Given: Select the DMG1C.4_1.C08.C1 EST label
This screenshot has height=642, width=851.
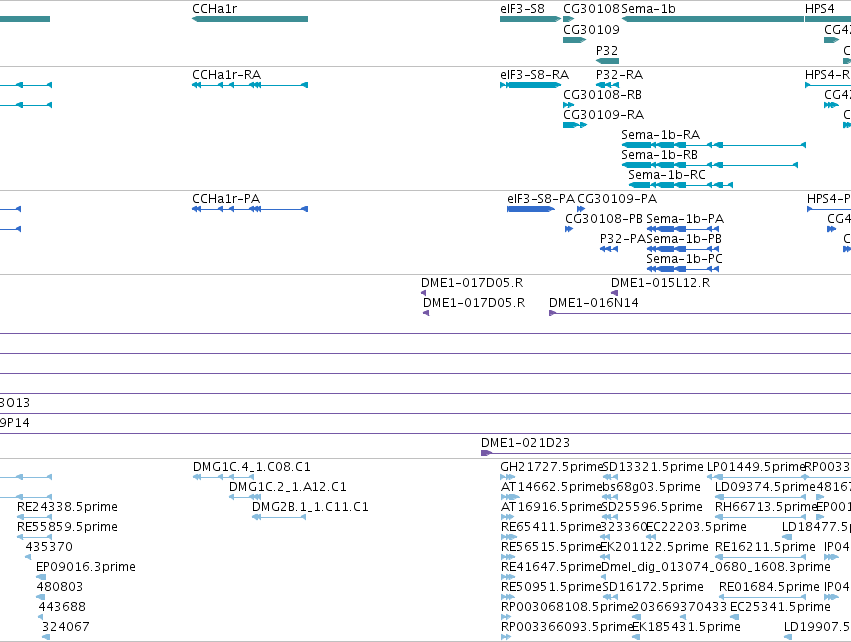Looking at the screenshot, I should 252,467.
